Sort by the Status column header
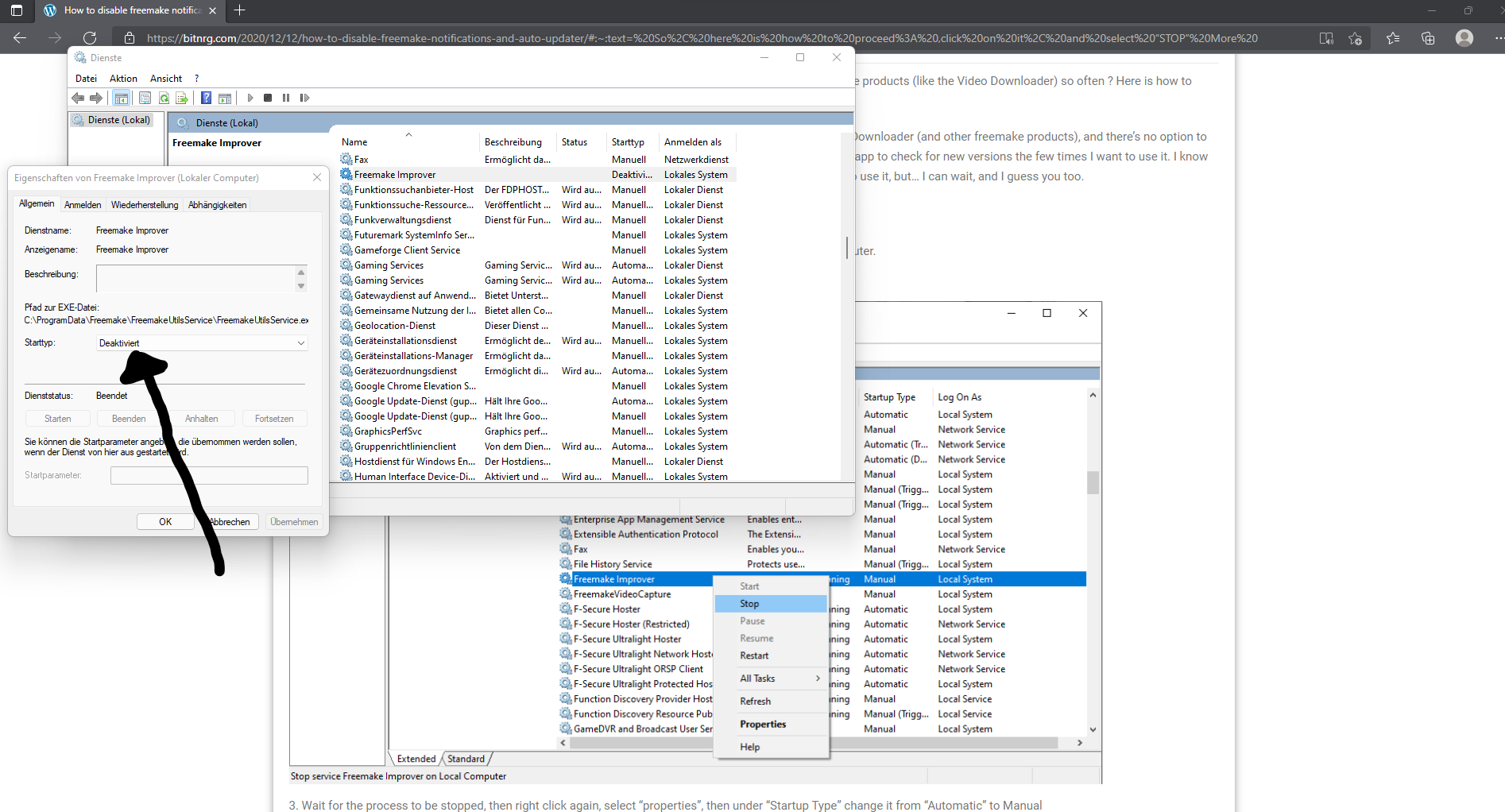 point(581,142)
